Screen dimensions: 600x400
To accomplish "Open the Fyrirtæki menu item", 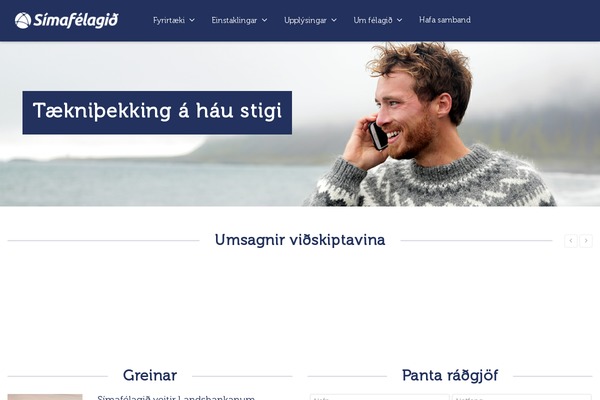I will (169, 20).
